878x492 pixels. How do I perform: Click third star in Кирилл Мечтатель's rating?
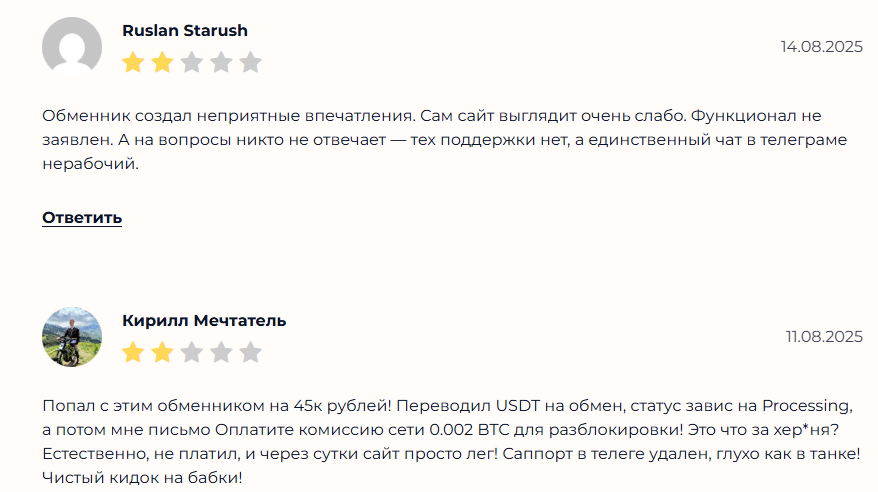coord(191,353)
